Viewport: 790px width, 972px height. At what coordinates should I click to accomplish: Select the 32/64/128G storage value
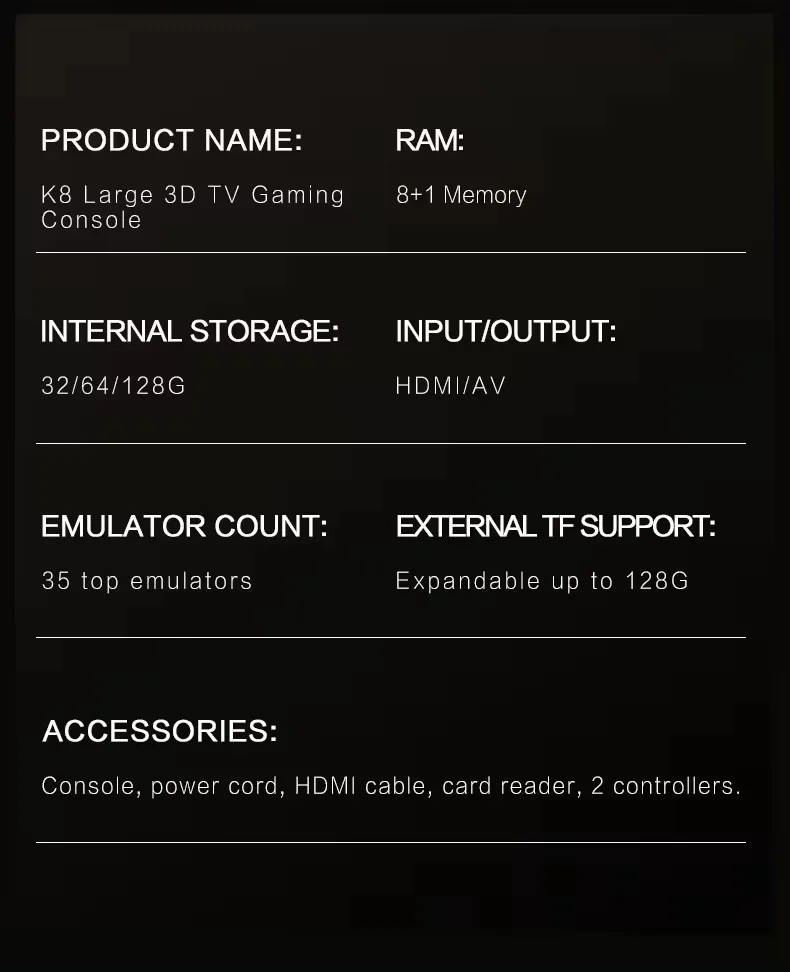click(x=114, y=386)
